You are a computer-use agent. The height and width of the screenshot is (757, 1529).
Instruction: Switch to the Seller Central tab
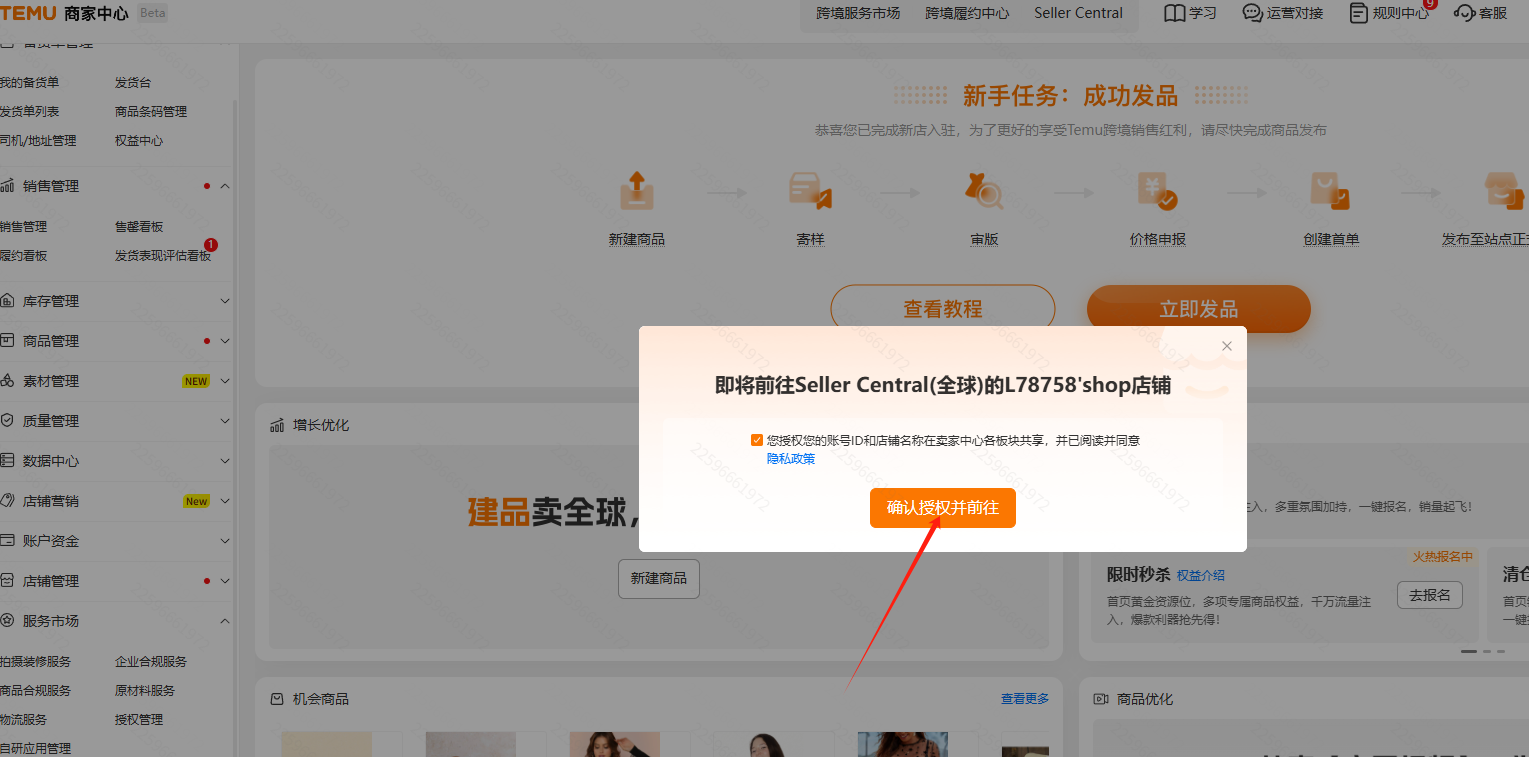tap(1078, 13)
